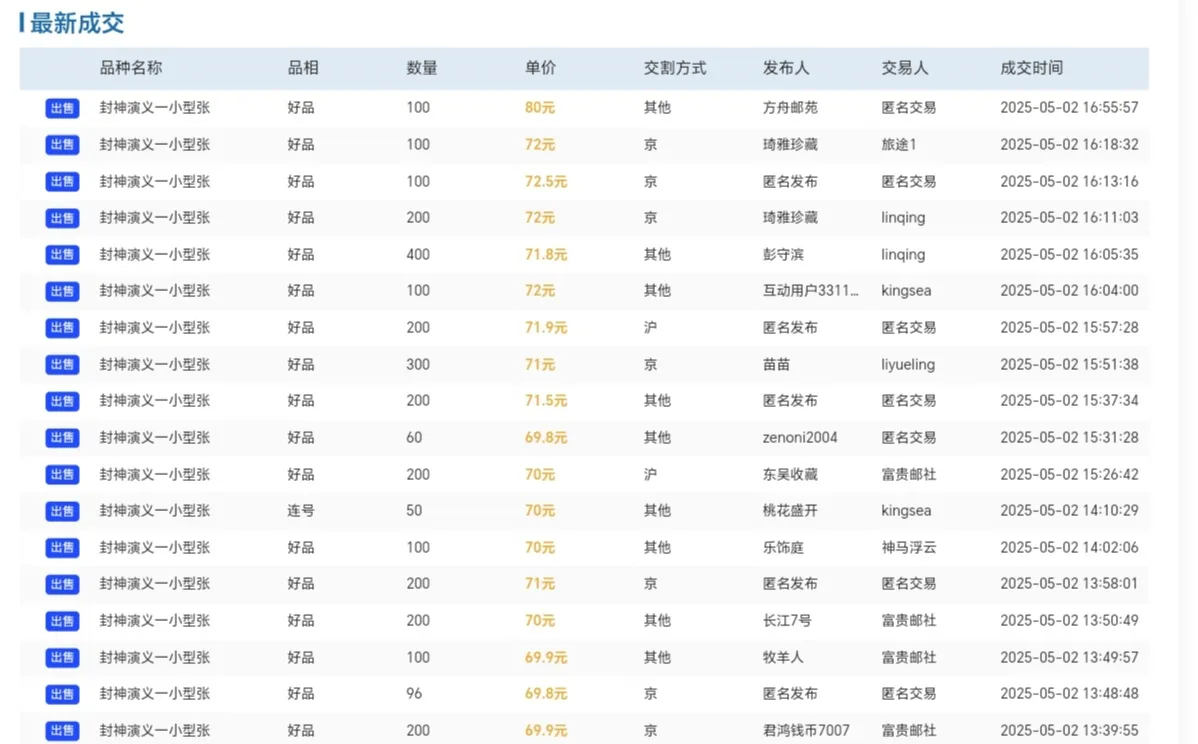Open the 互动用户3311 publisher entry

coord(810,291)
